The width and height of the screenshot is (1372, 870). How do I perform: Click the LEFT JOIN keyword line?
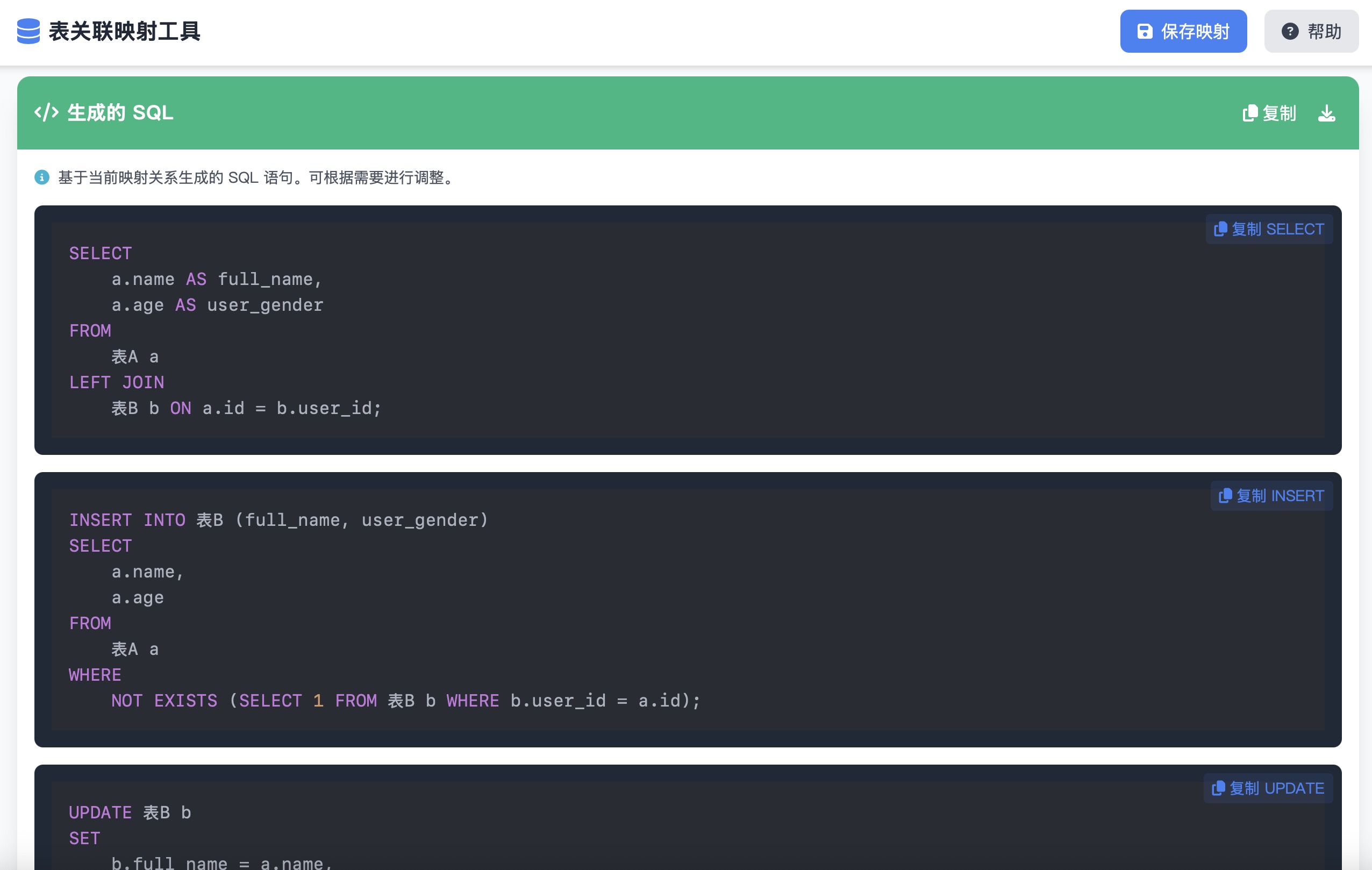(117, 382)
